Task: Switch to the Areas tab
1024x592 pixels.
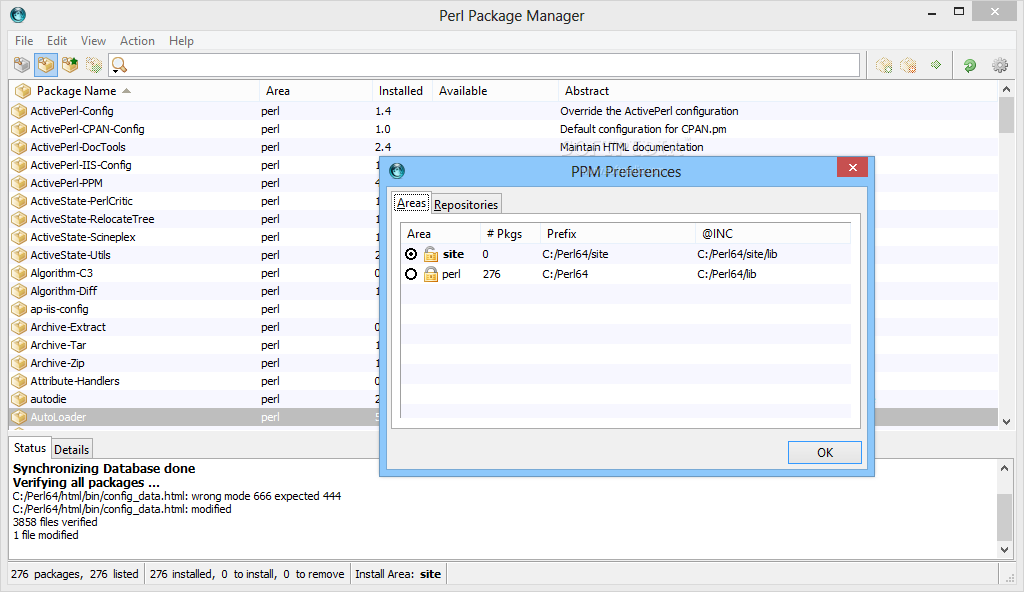Action: (x=411, y=203)
